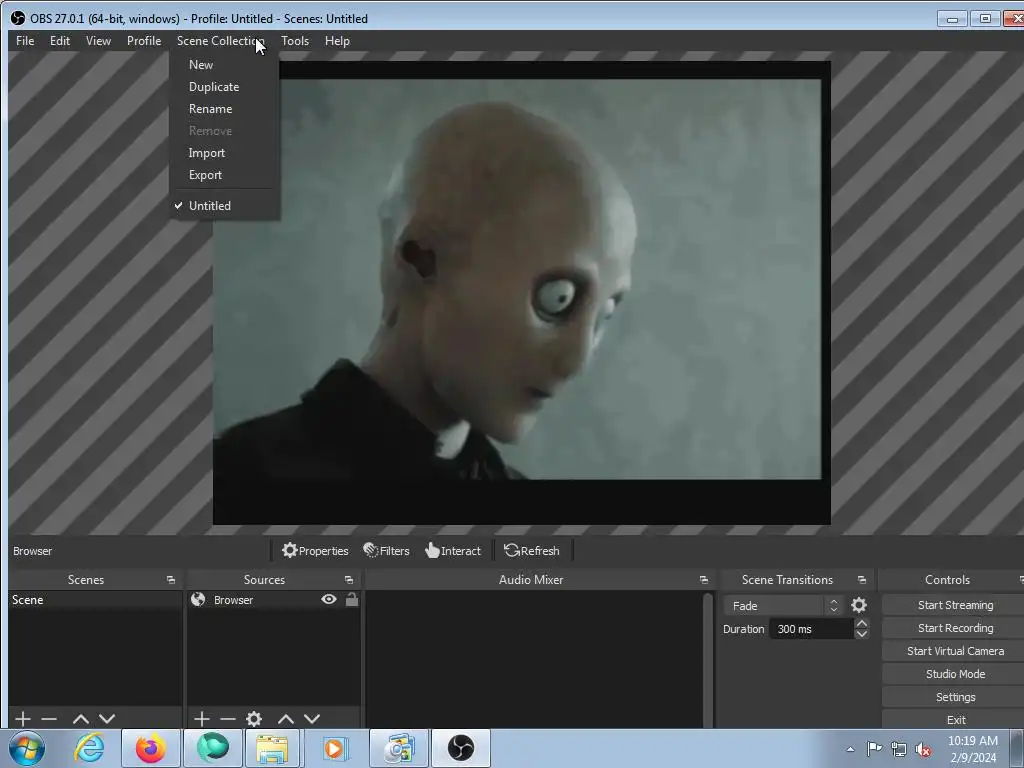
Task: Open Windows Start menu
Action: [x=27, y=748]
